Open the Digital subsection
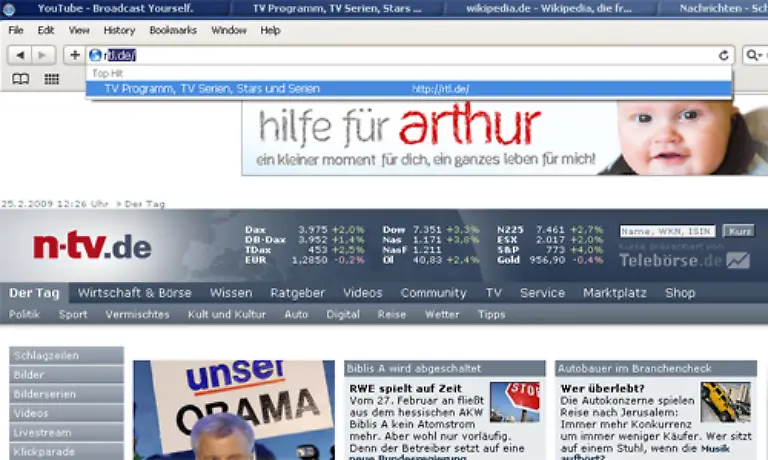Image resolution: width=768 pixels, height=460 pixels. point(343,315)
